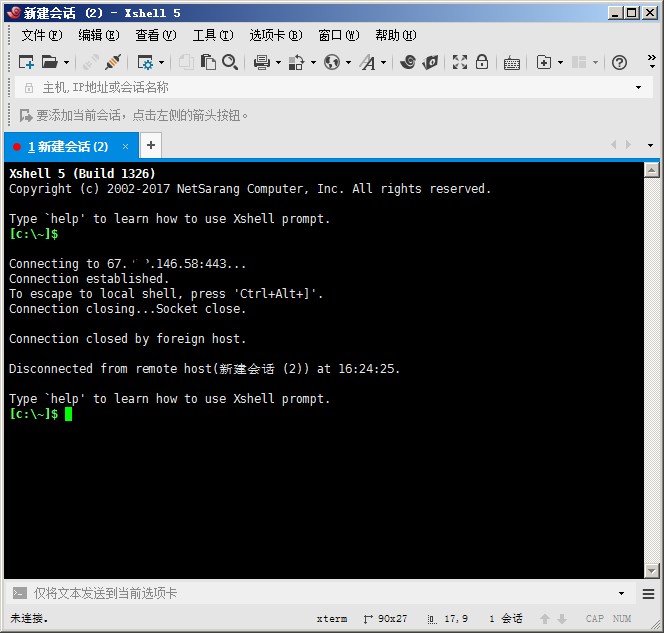Click the add current session arrow icon

click(x=25, y=115)
